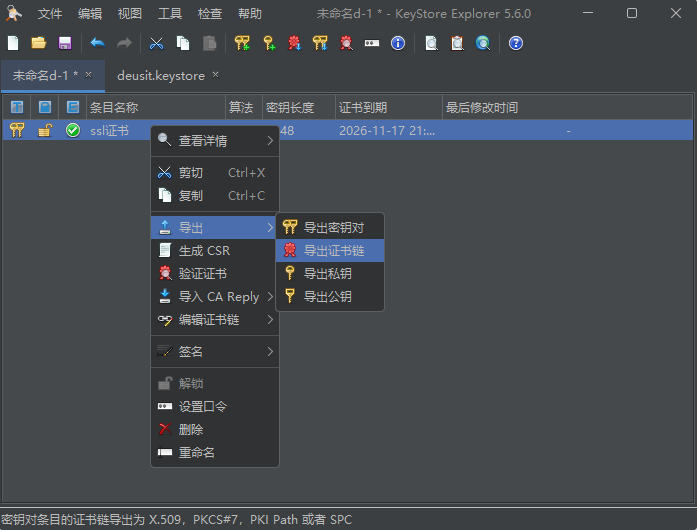Image resolution: width=697 pixels, height=530 pixels.
Task: Click the Help question mark icon
Action: click(x=516, y=43)
